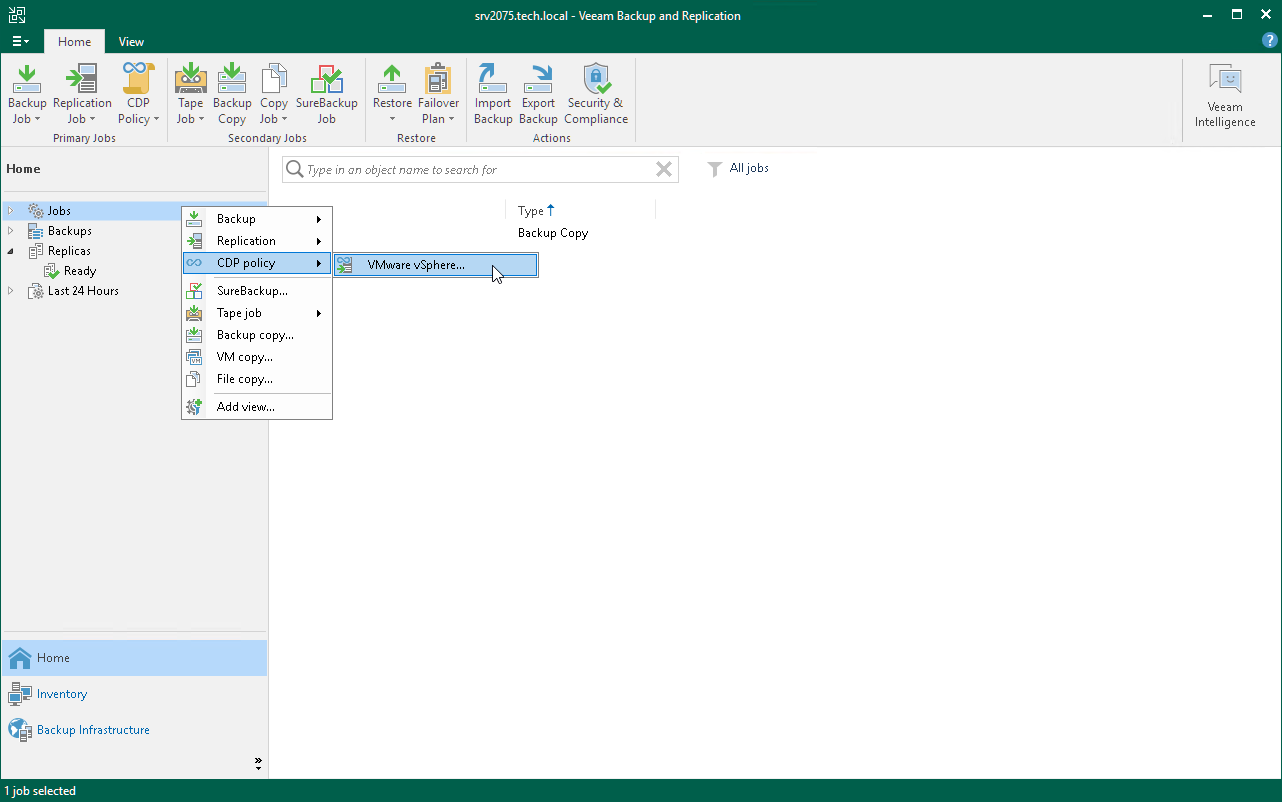Click the Backup Infrastructure view icon
Viewport: 1282px width, 802px height.
coord(20,730)
